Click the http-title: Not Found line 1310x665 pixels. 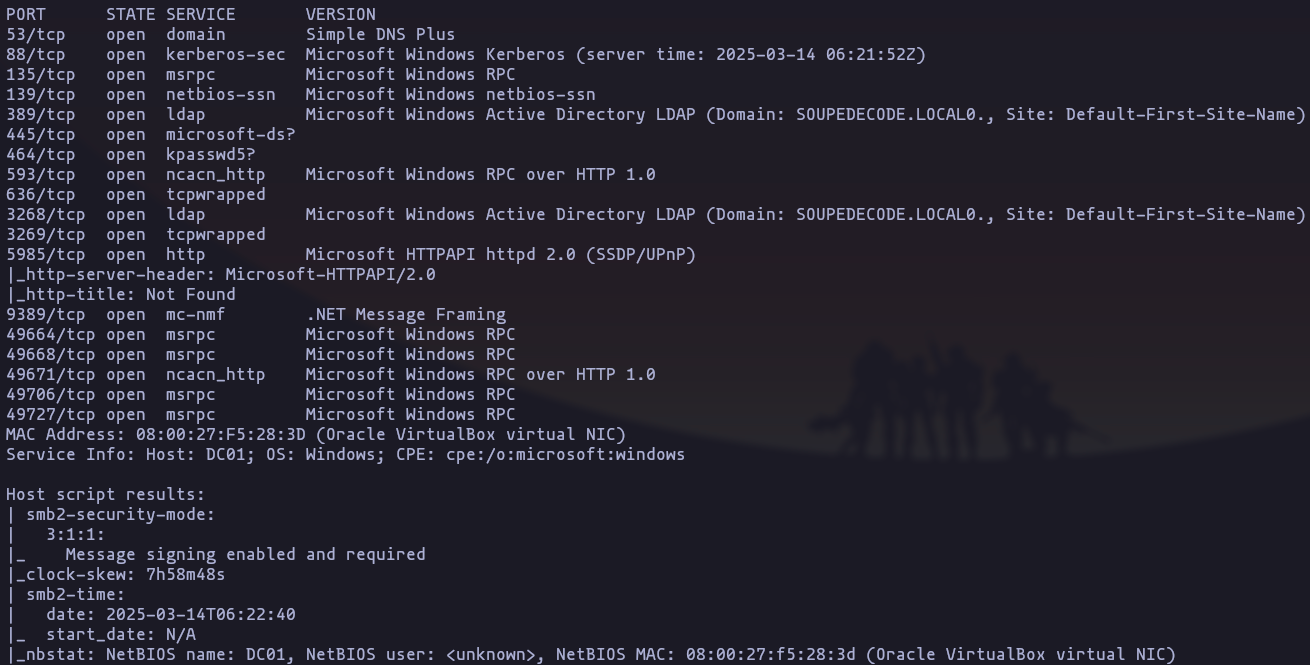[121, 294]
